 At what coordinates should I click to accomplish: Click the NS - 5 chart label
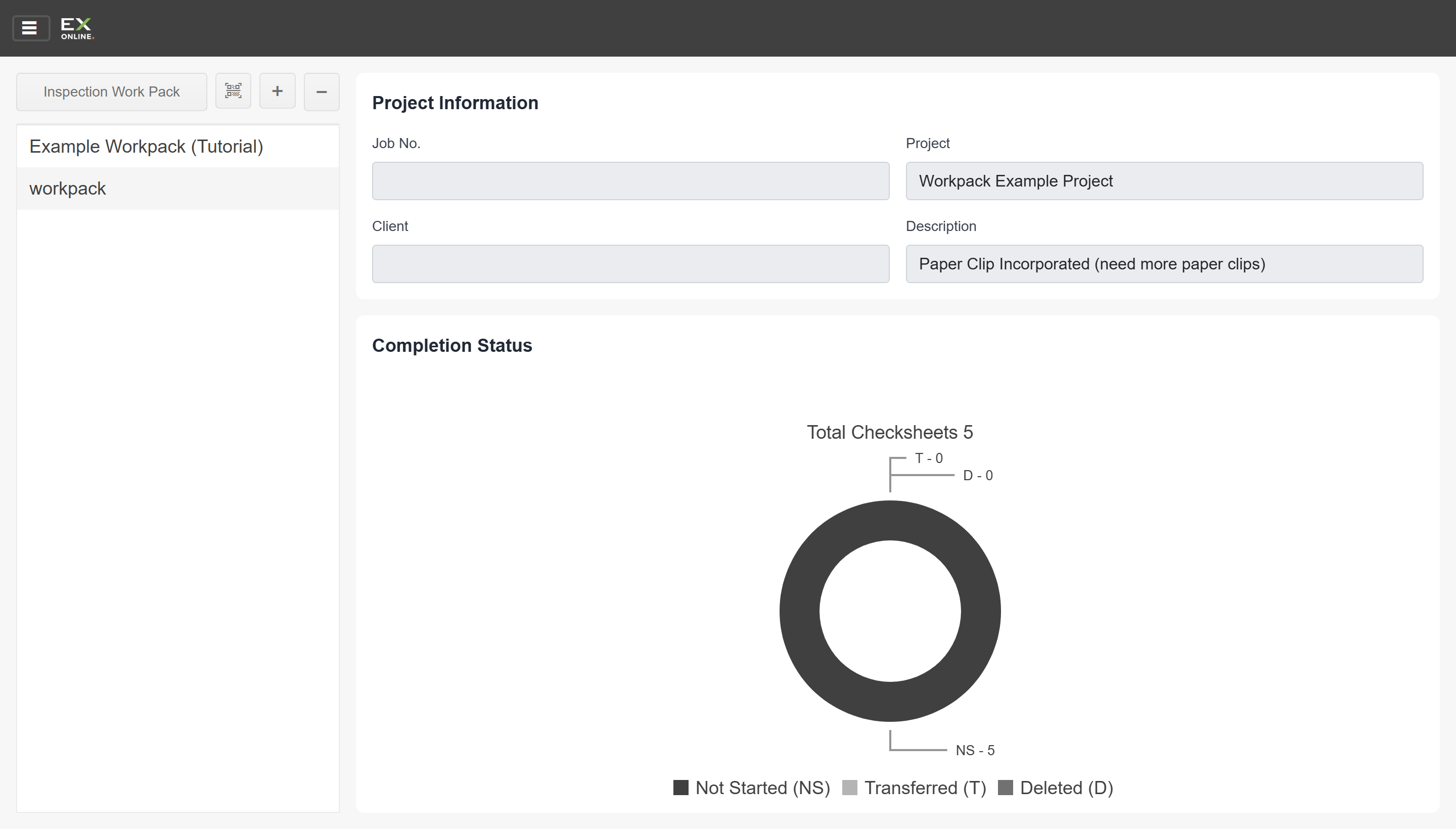coord(975,751)
